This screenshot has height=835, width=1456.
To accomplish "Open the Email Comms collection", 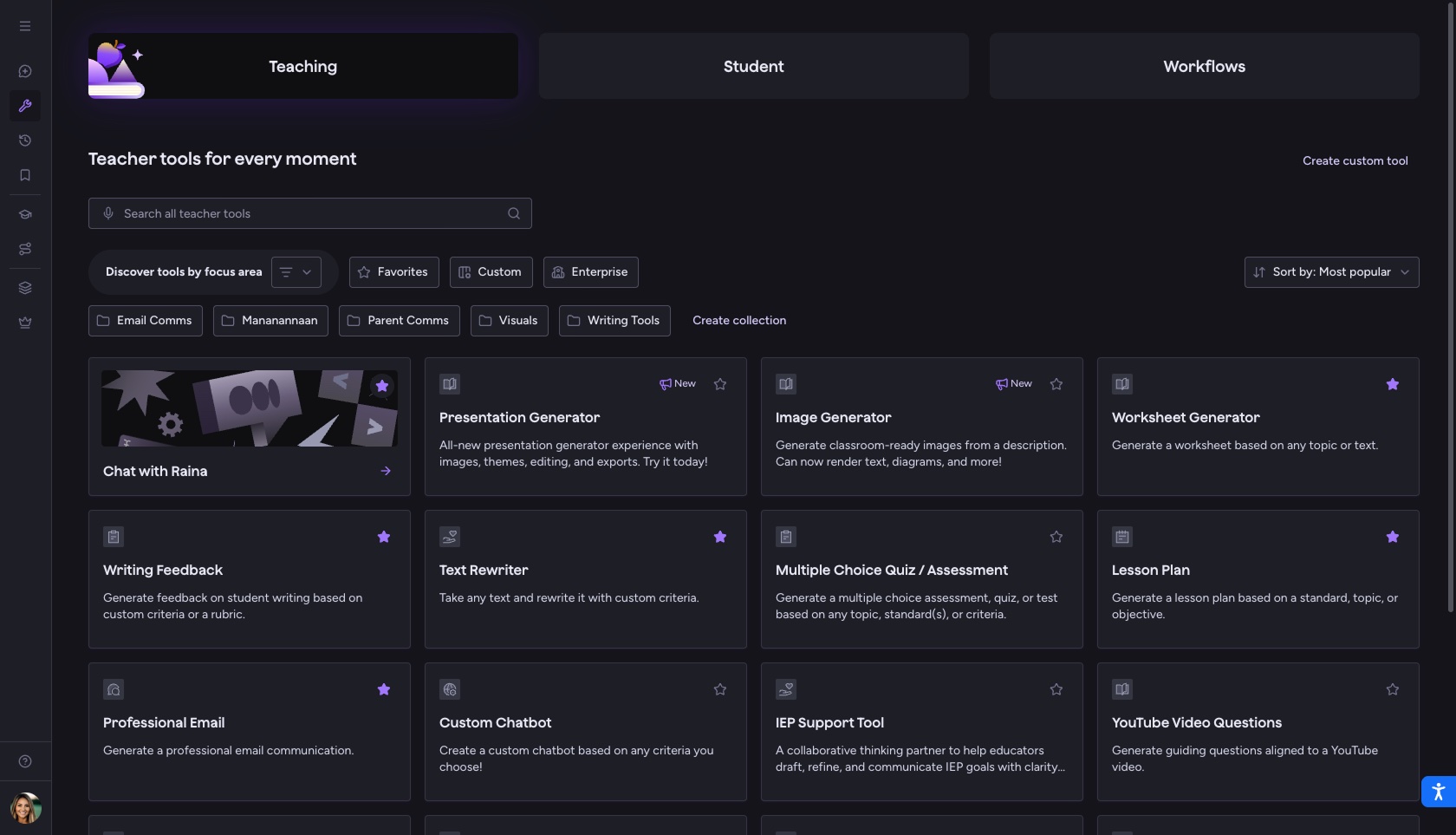I will pyautogui.click(x=146, y=321).
